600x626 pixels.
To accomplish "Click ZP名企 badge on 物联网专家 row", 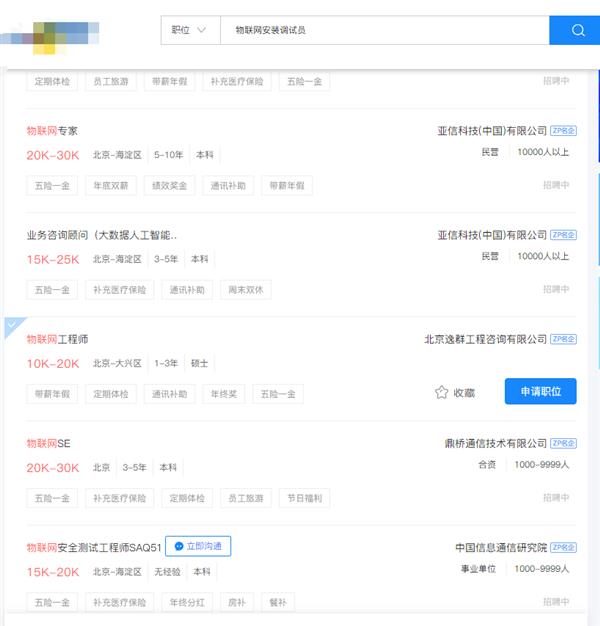I will click(x=563, y=131).
